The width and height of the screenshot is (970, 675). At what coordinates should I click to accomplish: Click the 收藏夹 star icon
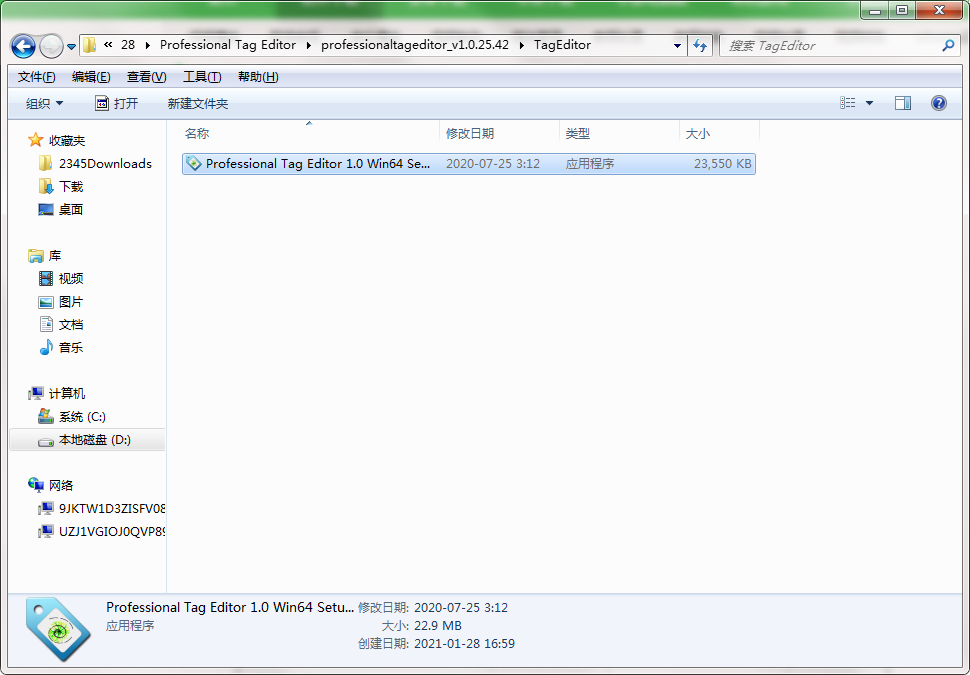(35, 140)
